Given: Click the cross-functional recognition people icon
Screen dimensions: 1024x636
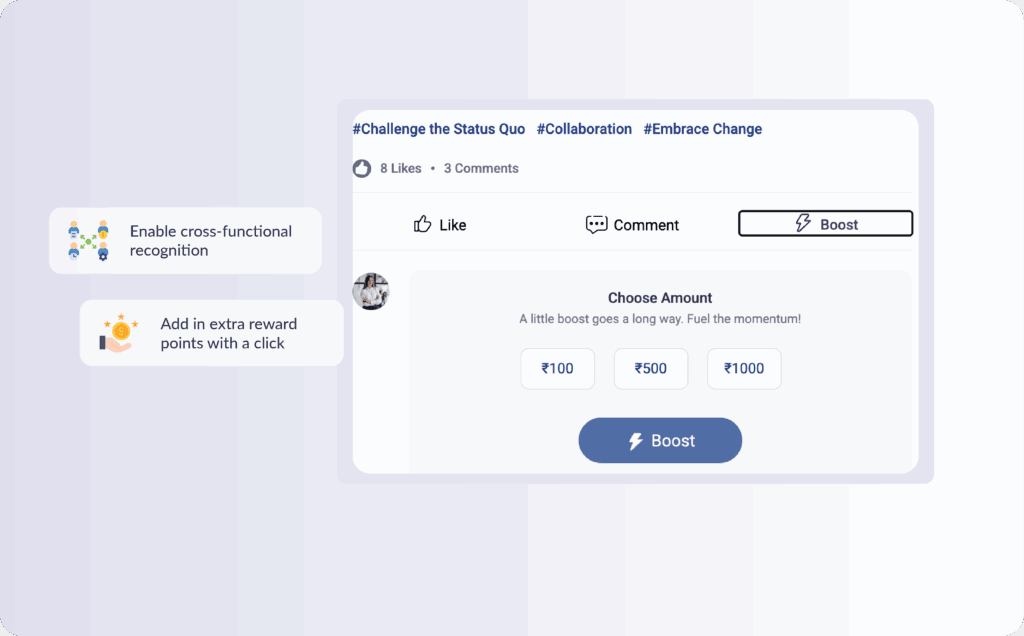Looking at the screenshot, I should 88,241.
